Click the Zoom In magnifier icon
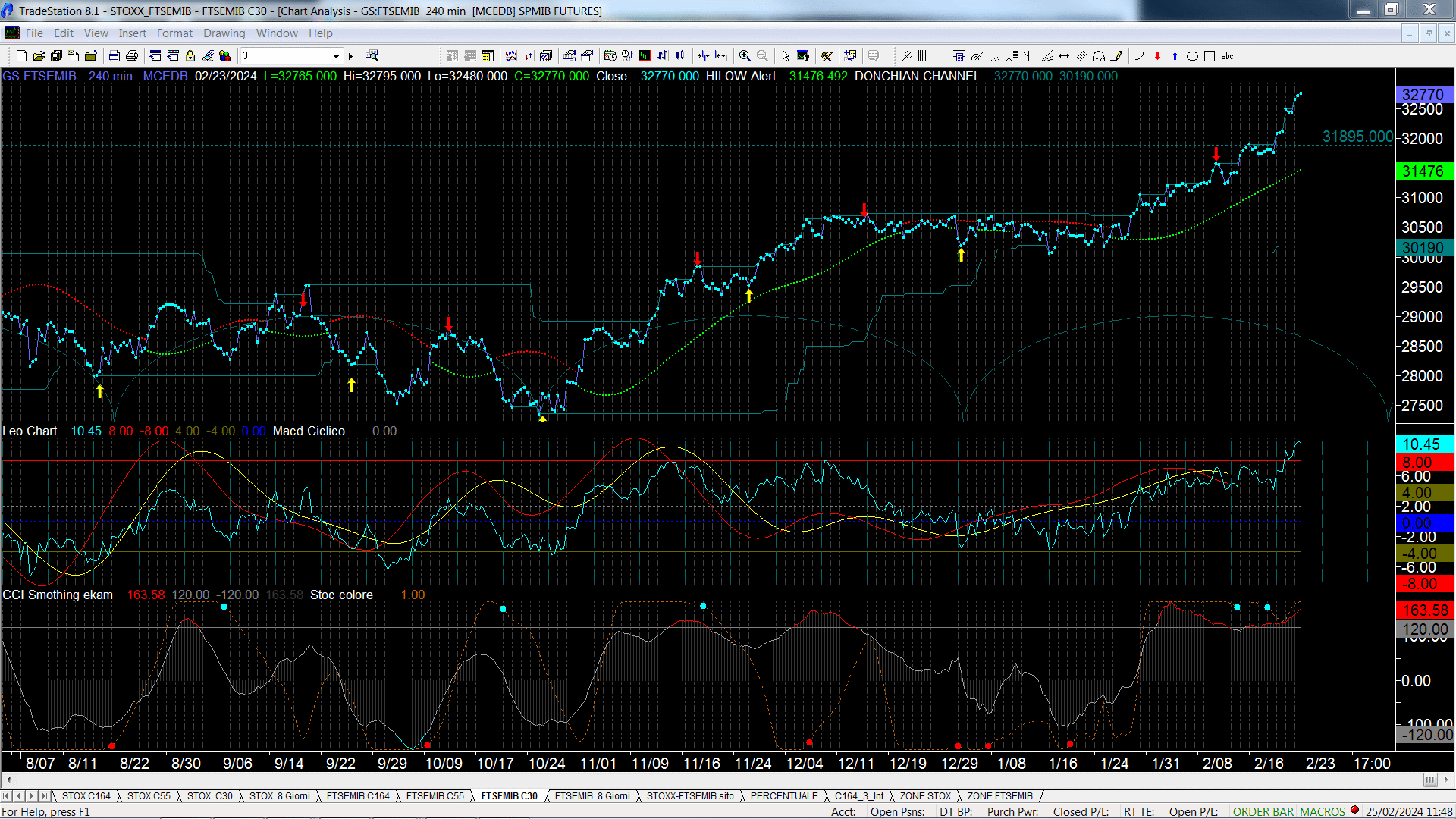The width and height of the screenshot is (1456, 819). click(745, 55)
